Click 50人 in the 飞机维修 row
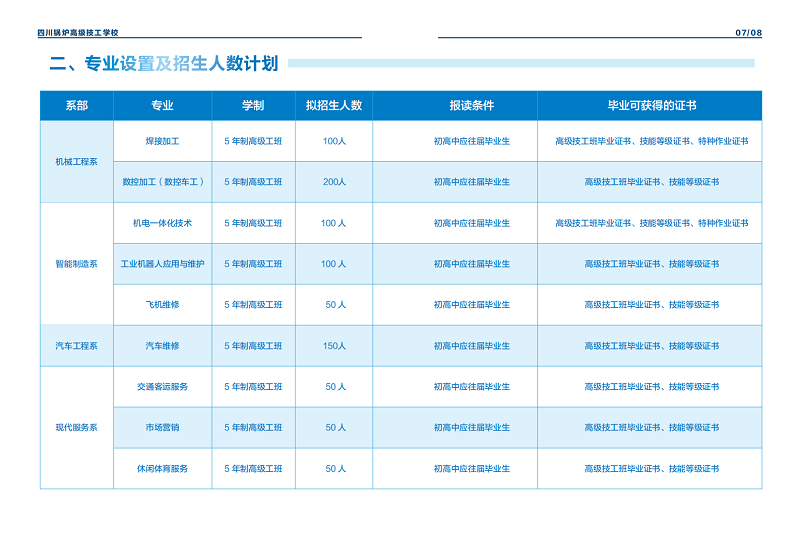Viewport: 800px width, 542px height. [x=336, y=305]
